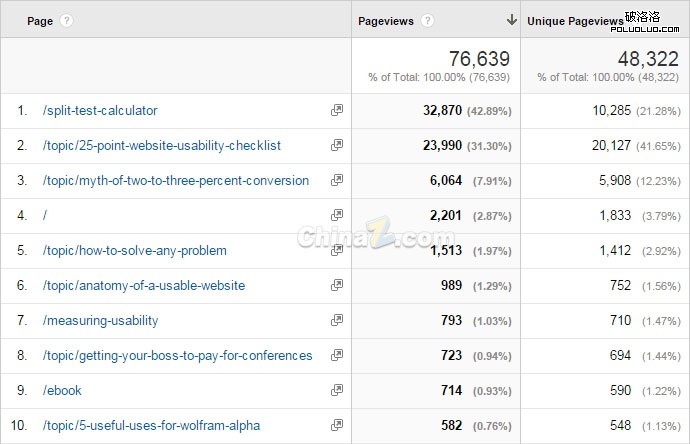Click external link icon for anatomy-of-a-usable-website
The height and width of the screenshot is (444, 690).
pos(337,286)
